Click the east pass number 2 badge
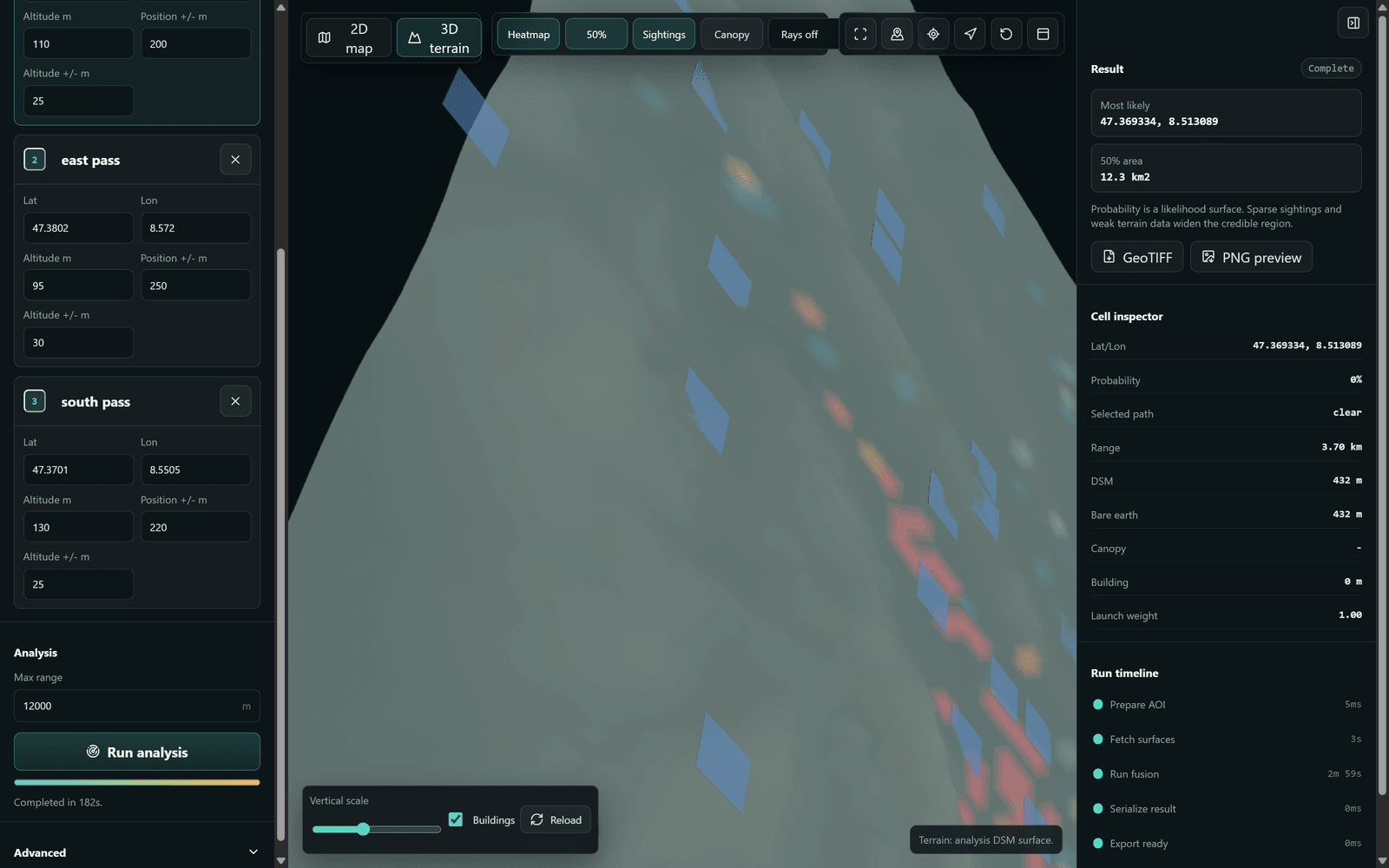 pos(35,160)
